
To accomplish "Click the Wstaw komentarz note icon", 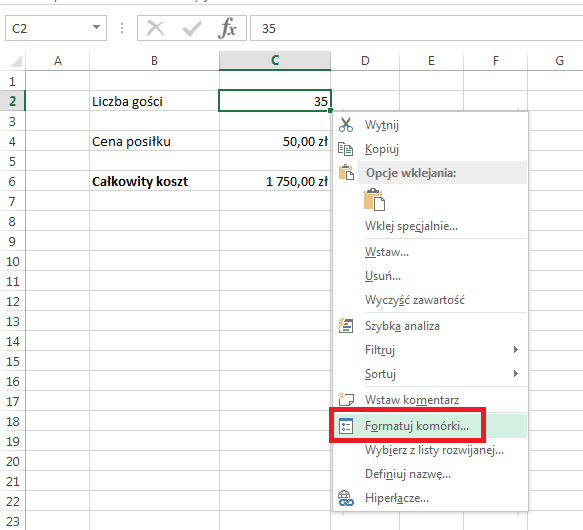I will 346,399.
